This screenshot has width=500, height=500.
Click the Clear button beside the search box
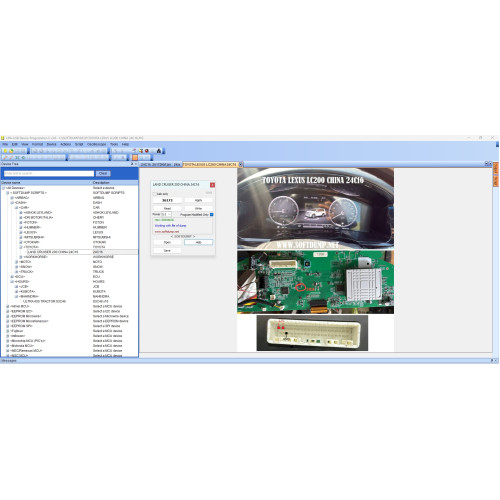103,173
